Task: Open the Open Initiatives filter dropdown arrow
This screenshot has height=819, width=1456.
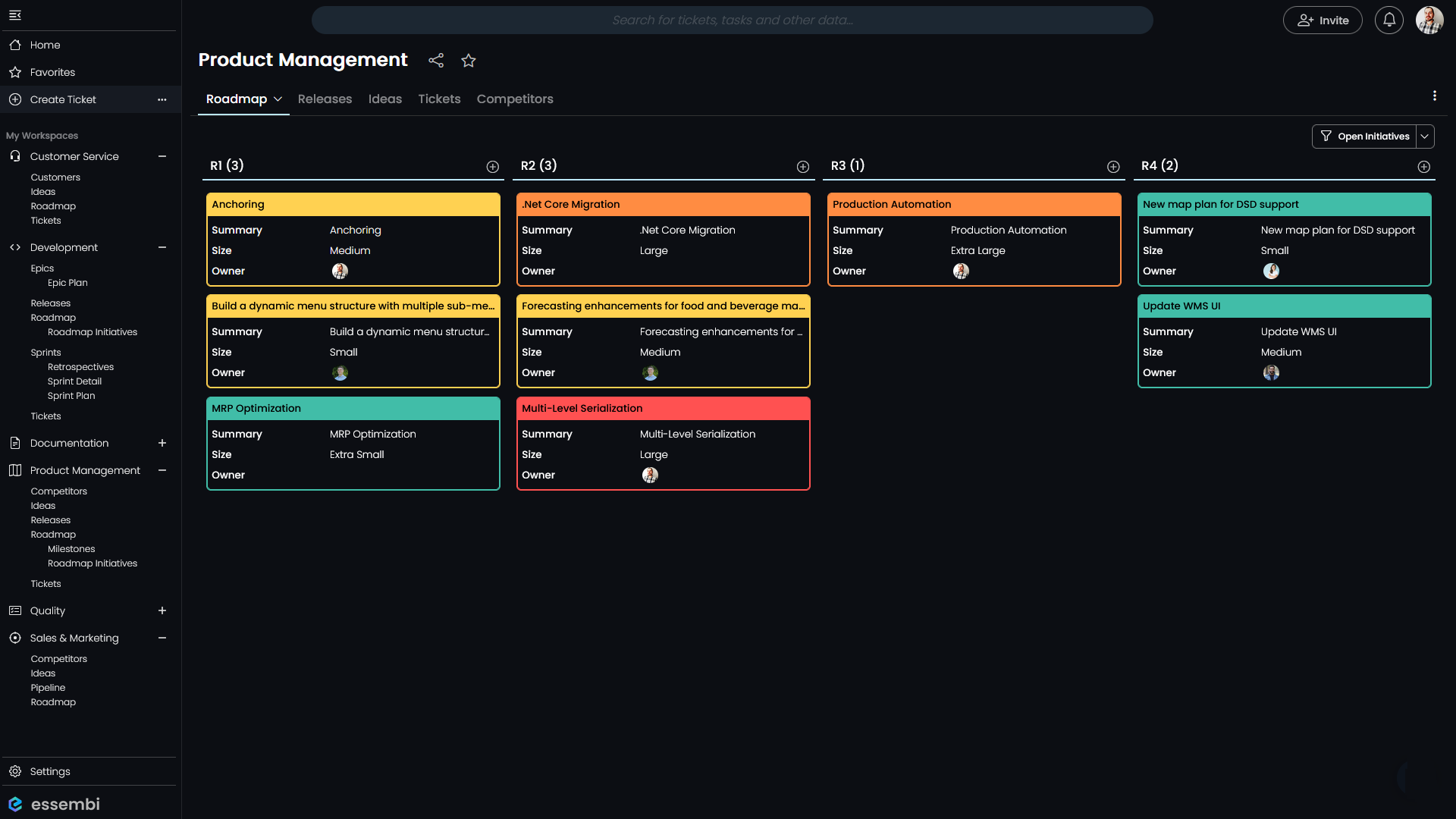Action: [x=1425, y=136]
